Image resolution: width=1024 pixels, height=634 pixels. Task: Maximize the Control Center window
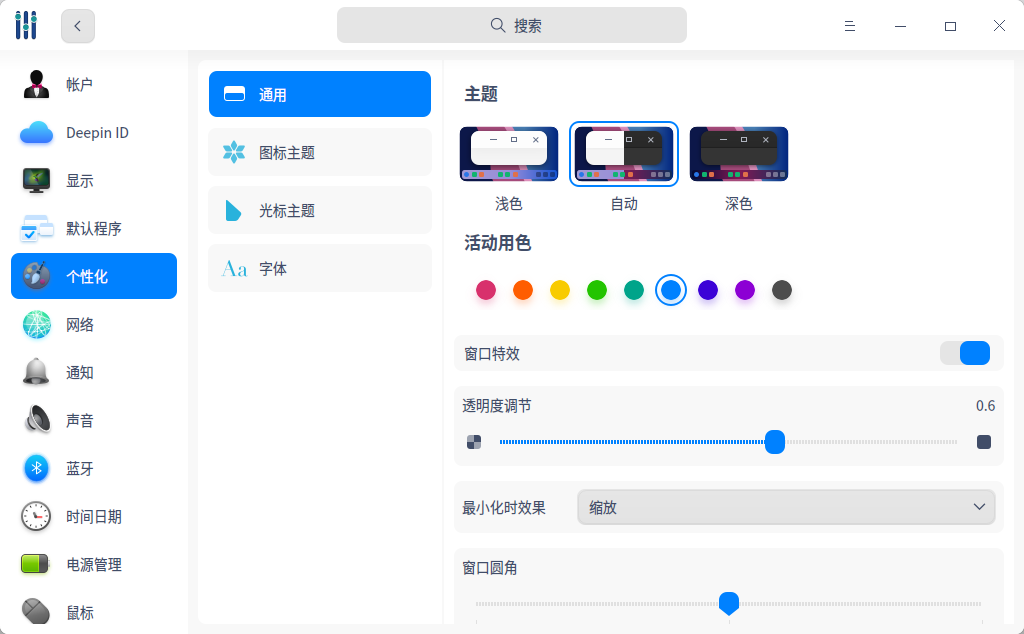[x=950, y=26]
